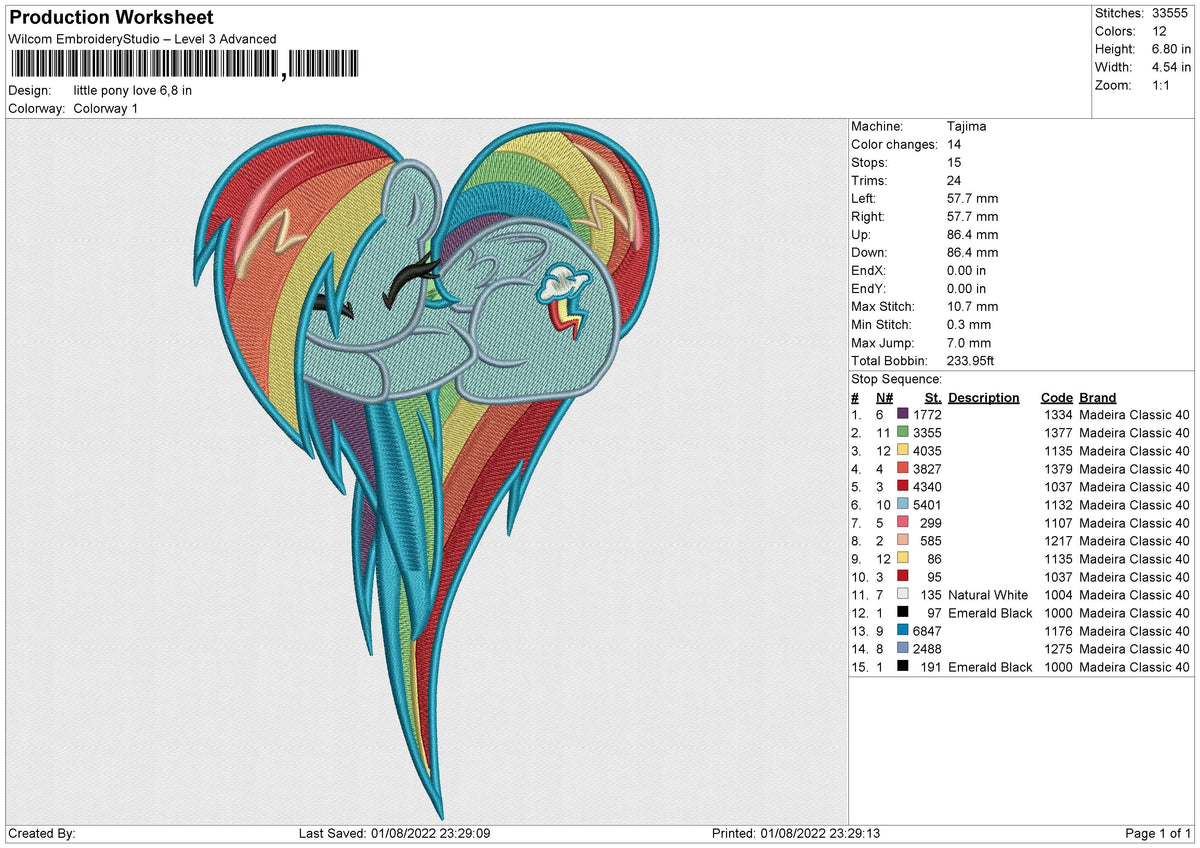Click the 'Description' column header
The image size is (1200, 848).
[984, 397]
